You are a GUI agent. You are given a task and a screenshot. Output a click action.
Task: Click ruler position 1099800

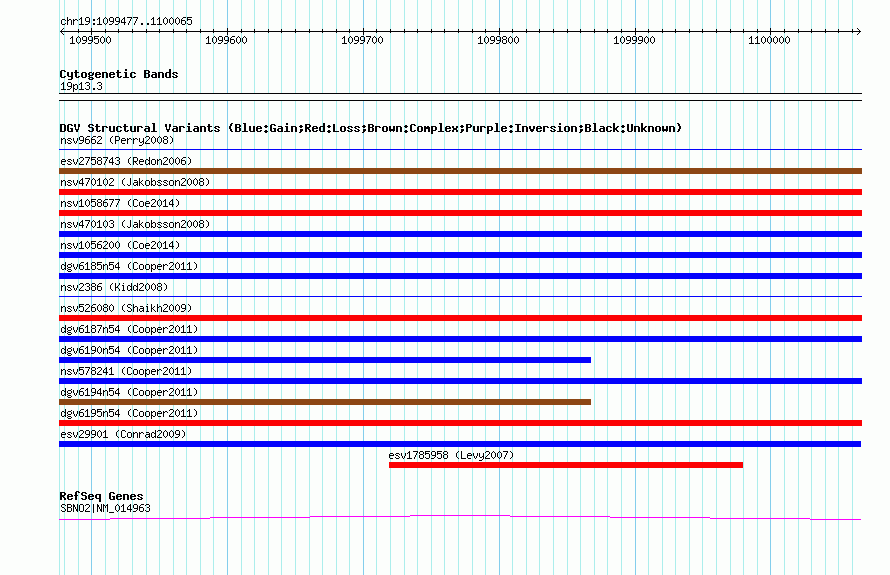pyautogui.click(x=498, y=40)
